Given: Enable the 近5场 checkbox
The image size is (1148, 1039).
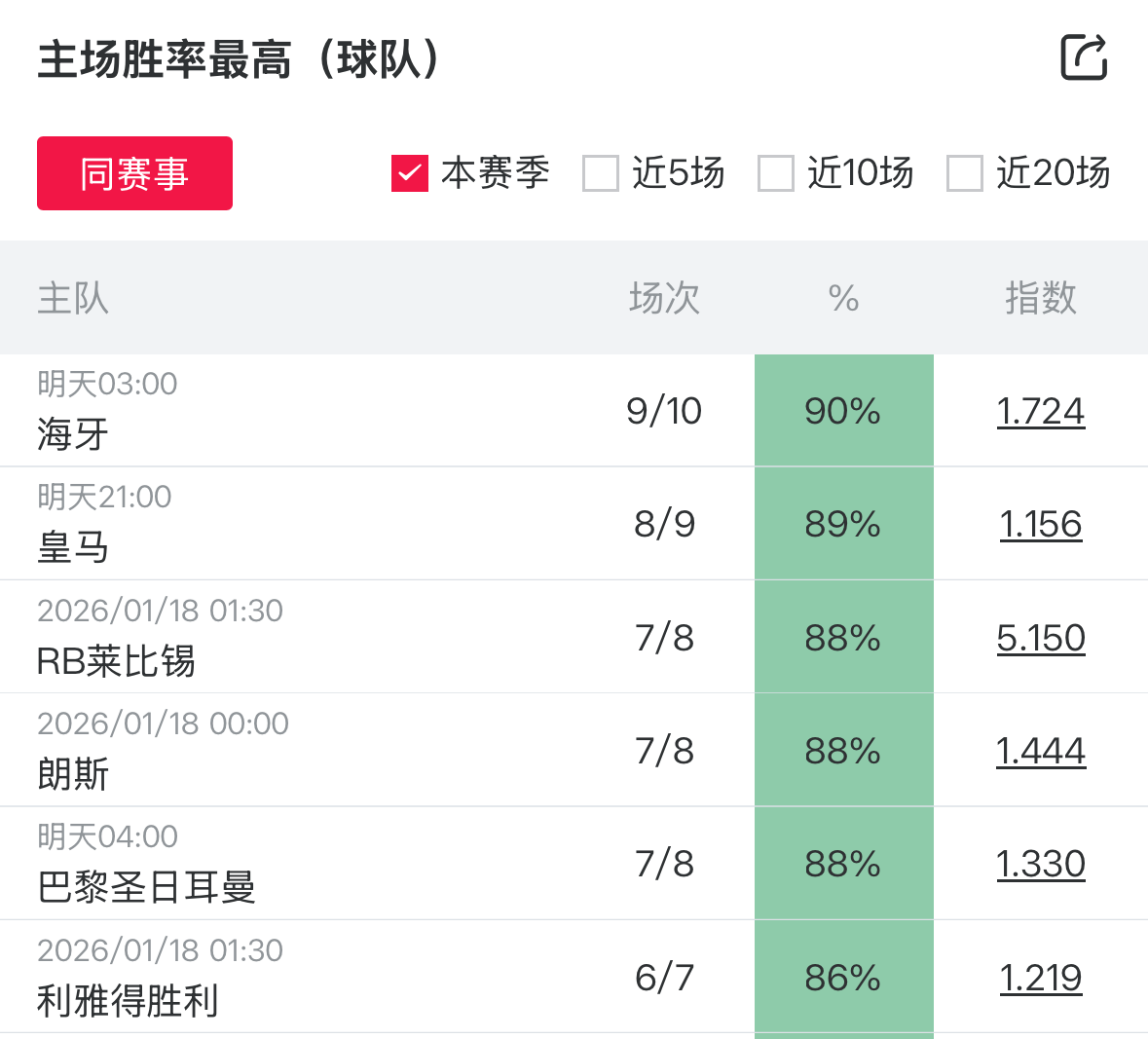Looking at the screenshot, I should tap(601, 173).
